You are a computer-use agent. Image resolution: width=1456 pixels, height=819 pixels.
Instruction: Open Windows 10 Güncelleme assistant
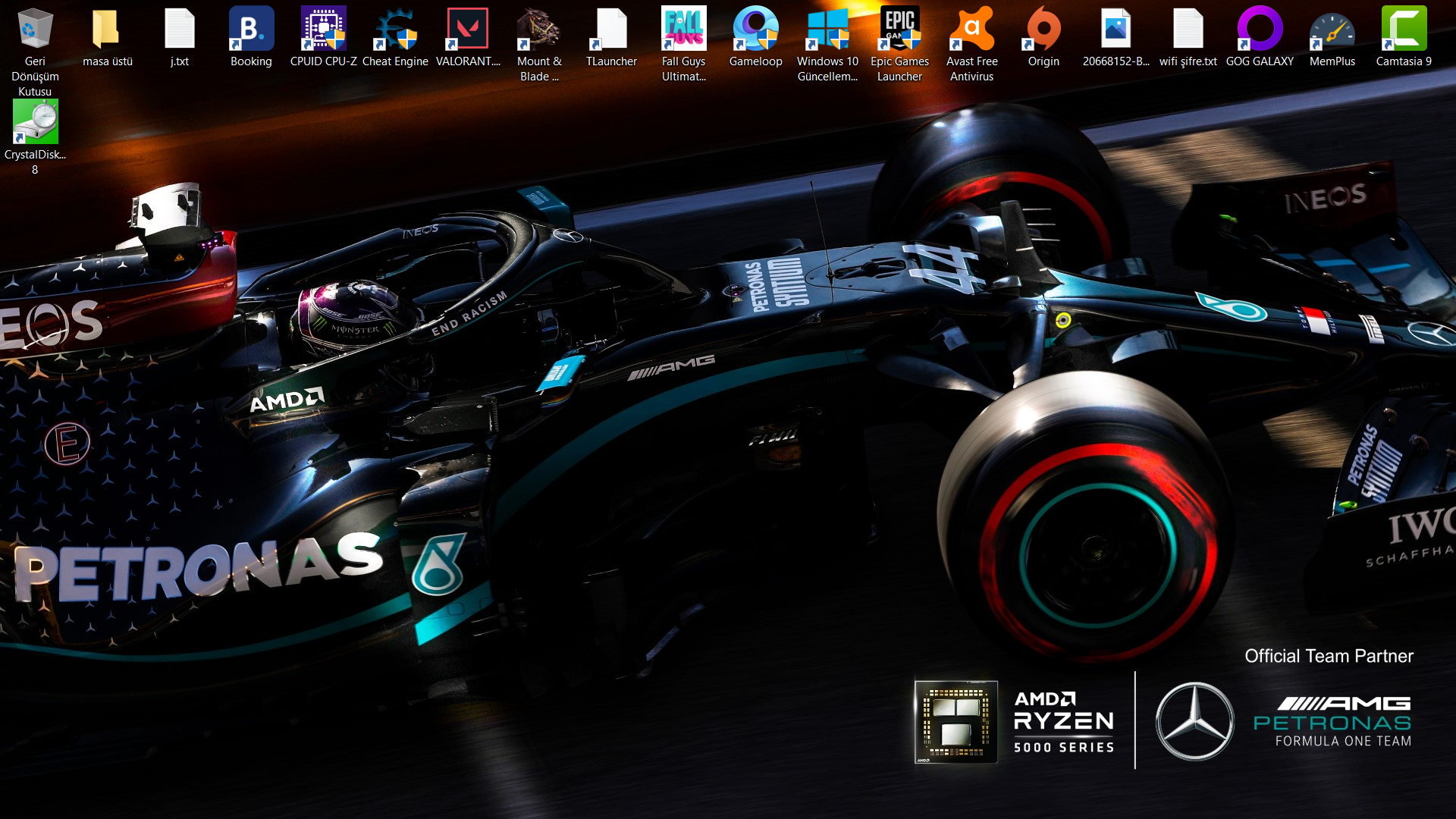tap(827, 44)
